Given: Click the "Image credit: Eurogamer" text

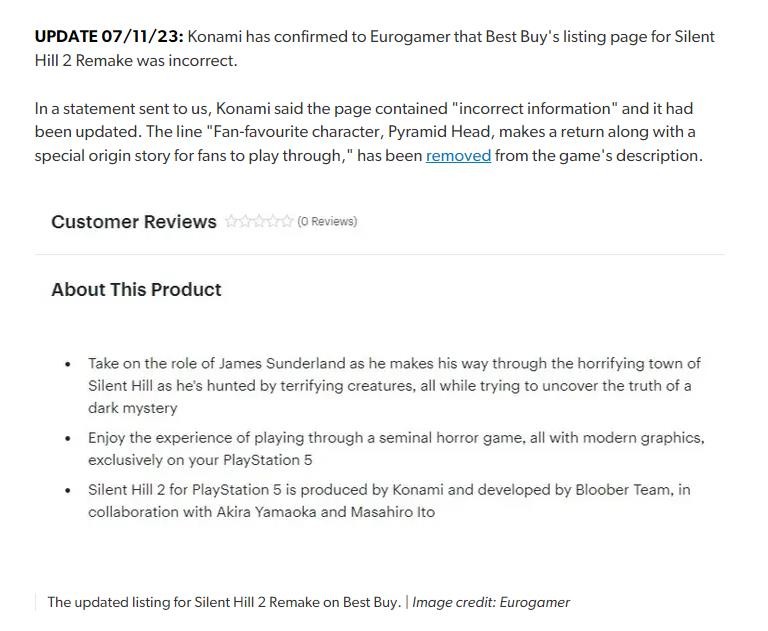Looking at the screenshot, I should (x=491, y=602).
